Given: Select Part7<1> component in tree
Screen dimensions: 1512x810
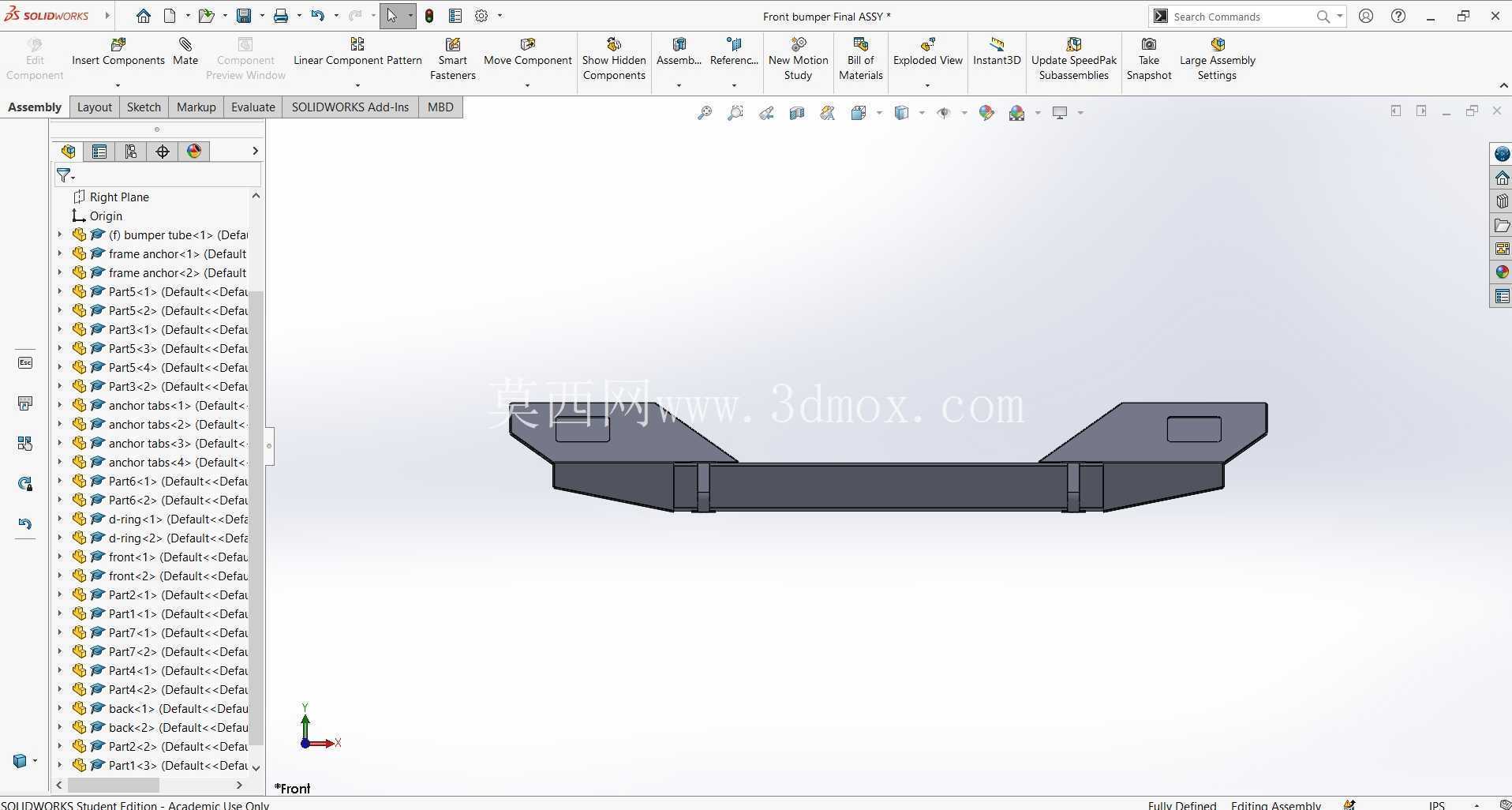Looking at the screenshot, I should click(178, 632).
